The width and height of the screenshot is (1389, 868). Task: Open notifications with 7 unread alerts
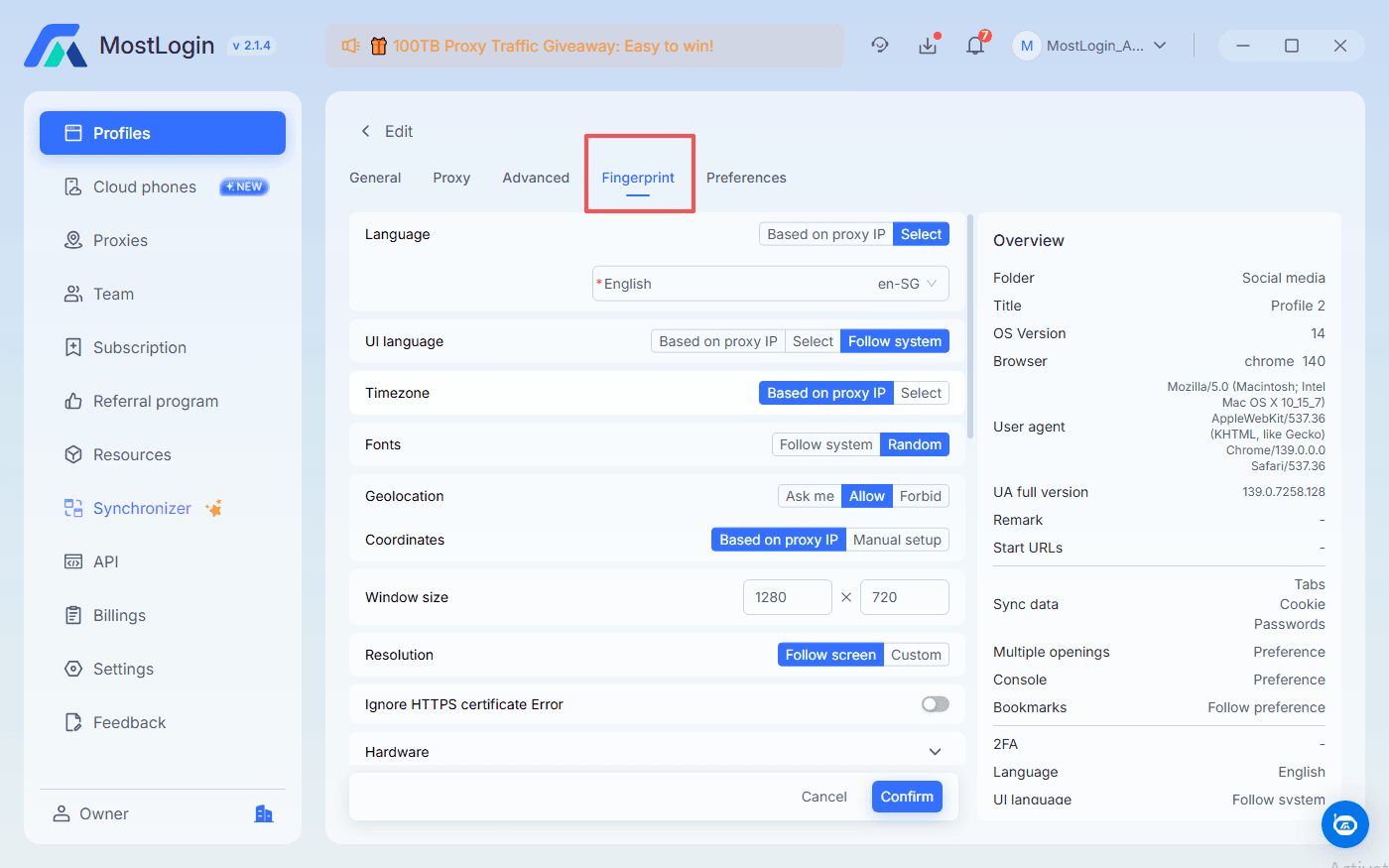tap(975, 45)
